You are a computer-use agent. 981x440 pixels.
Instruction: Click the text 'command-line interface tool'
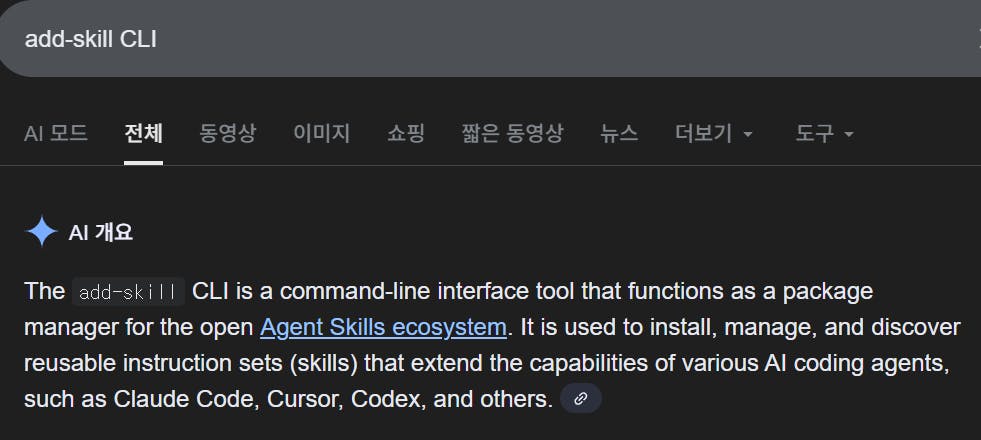click(x=427, y=291)
